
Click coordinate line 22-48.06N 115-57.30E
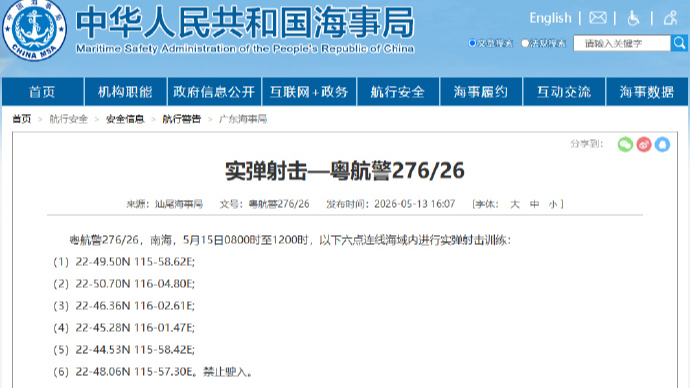coord(134,372)
